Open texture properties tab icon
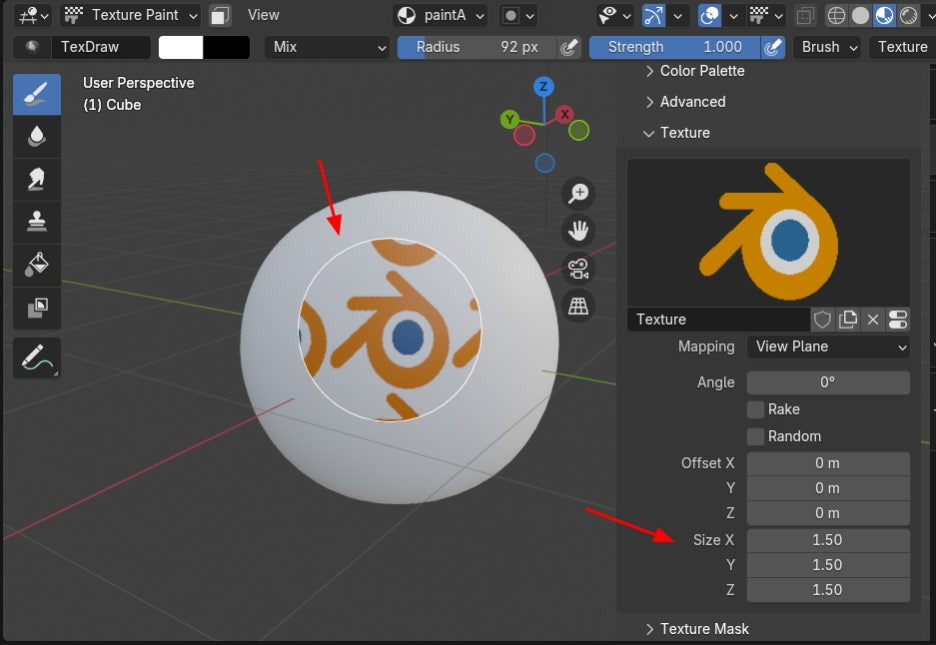The image size is (936, 645). (898, 319)
